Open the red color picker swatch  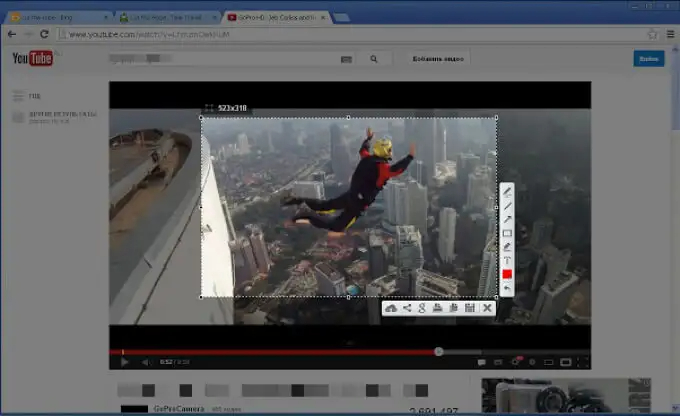(507, 274)
